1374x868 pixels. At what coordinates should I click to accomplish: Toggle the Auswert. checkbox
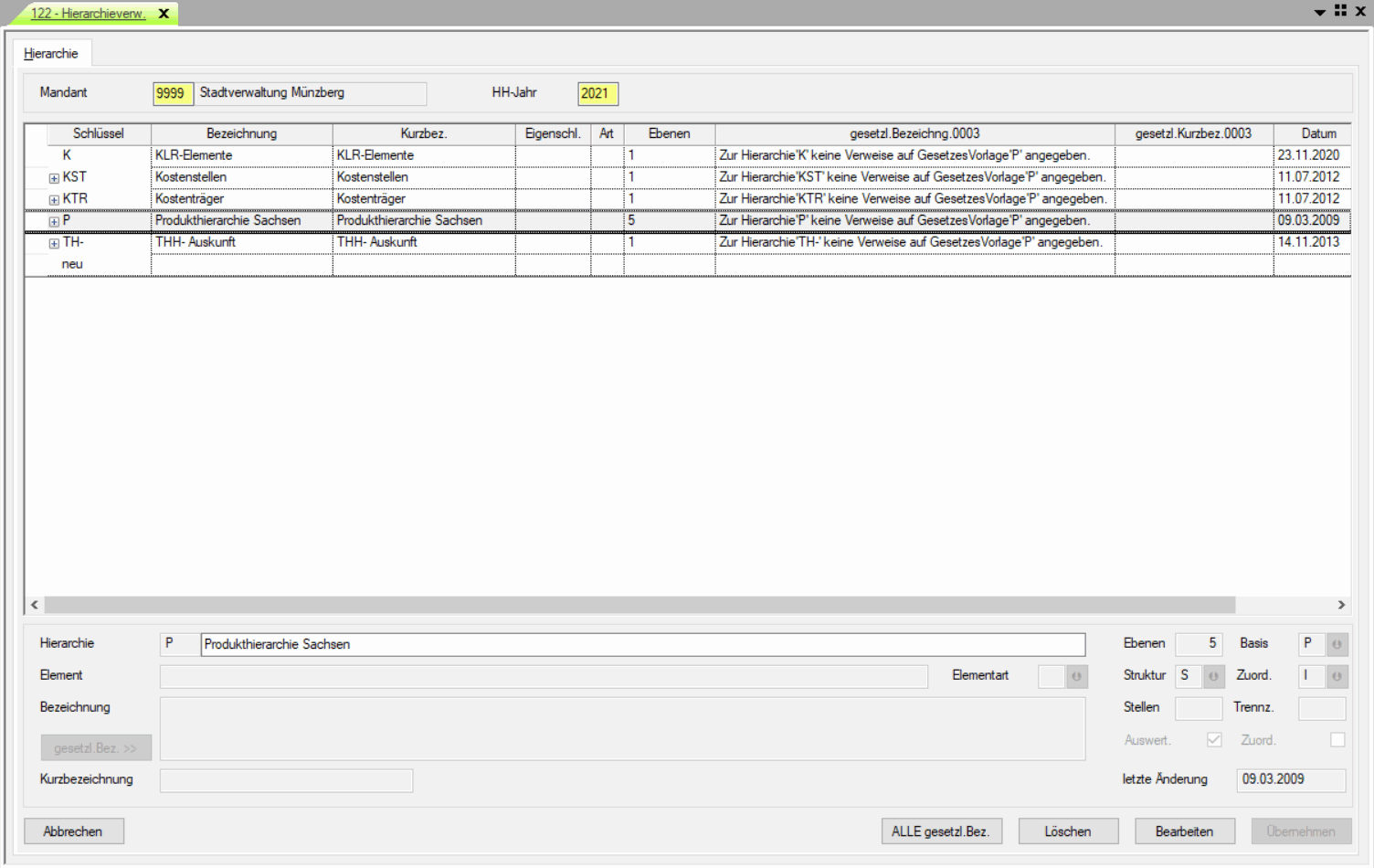(1213, 740)
